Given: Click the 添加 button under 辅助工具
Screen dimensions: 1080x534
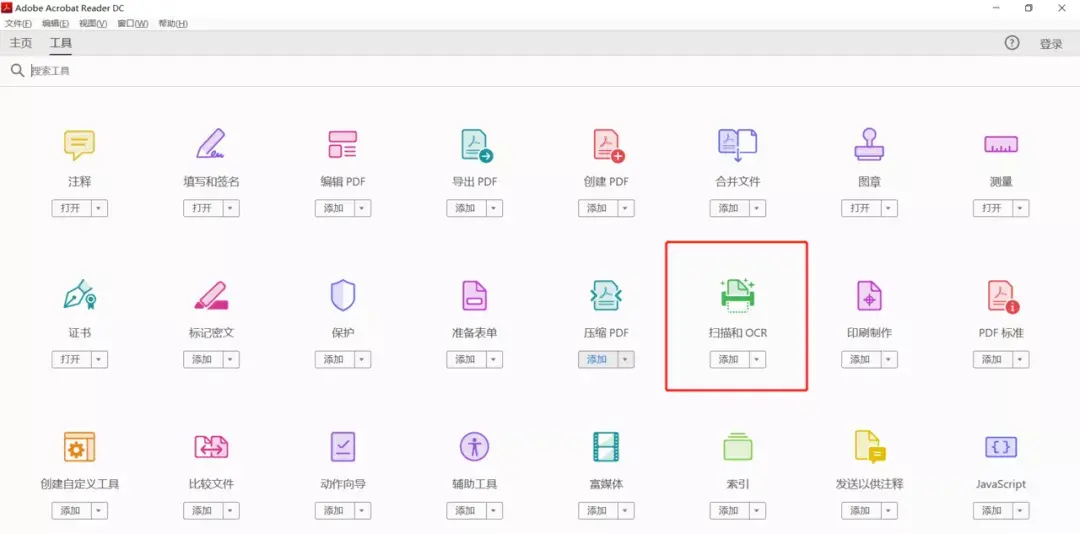Looking at the screenshot, I should point(466,511).
